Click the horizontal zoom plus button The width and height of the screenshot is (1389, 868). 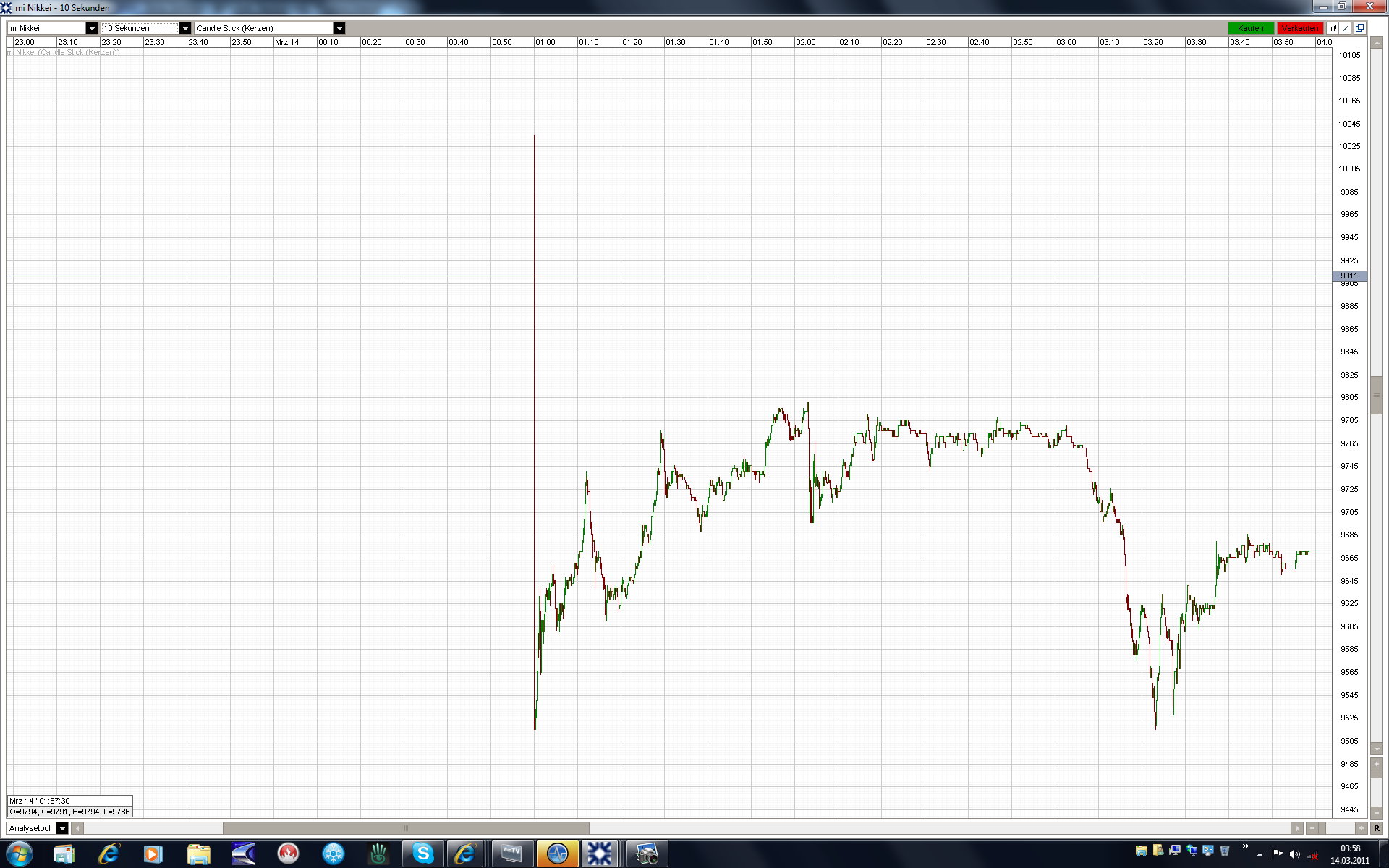[x=1361, y=828]
